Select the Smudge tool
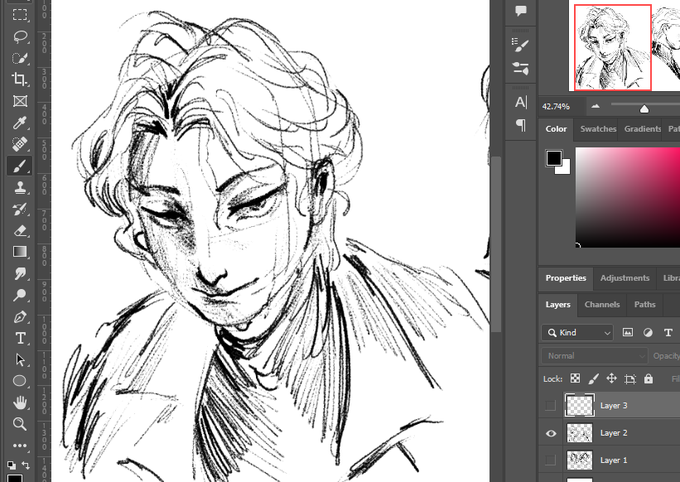Image resolution: width=680 pixels, height=482 pixels. point(20,273)
